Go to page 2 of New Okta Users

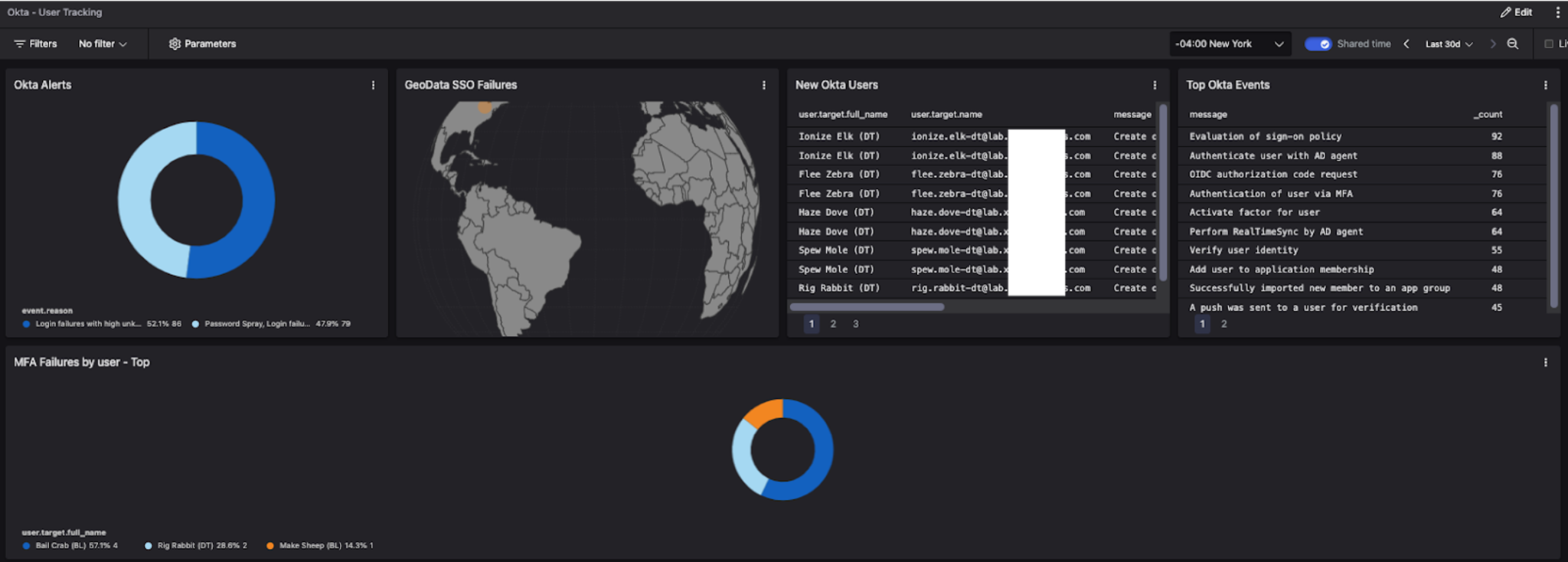pyautogui.click(x=833, y=324)
